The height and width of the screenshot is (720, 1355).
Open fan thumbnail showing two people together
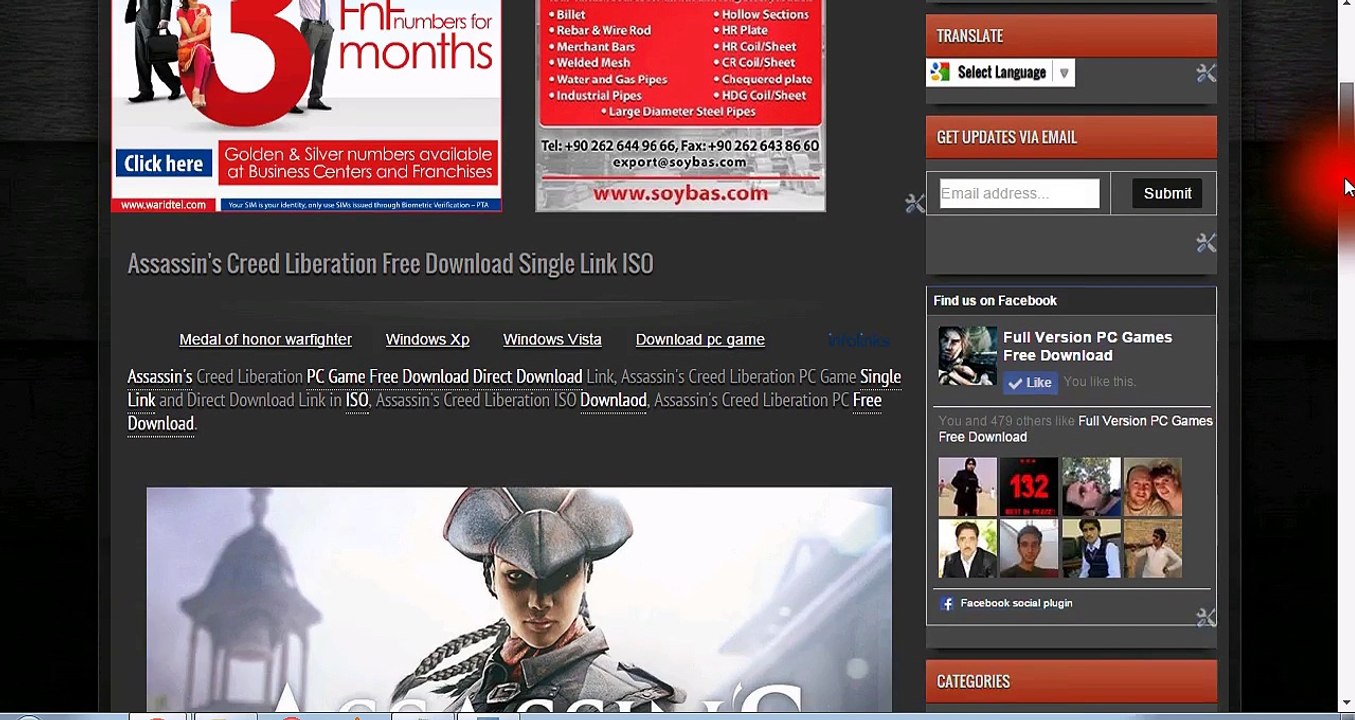(1153, 486)
